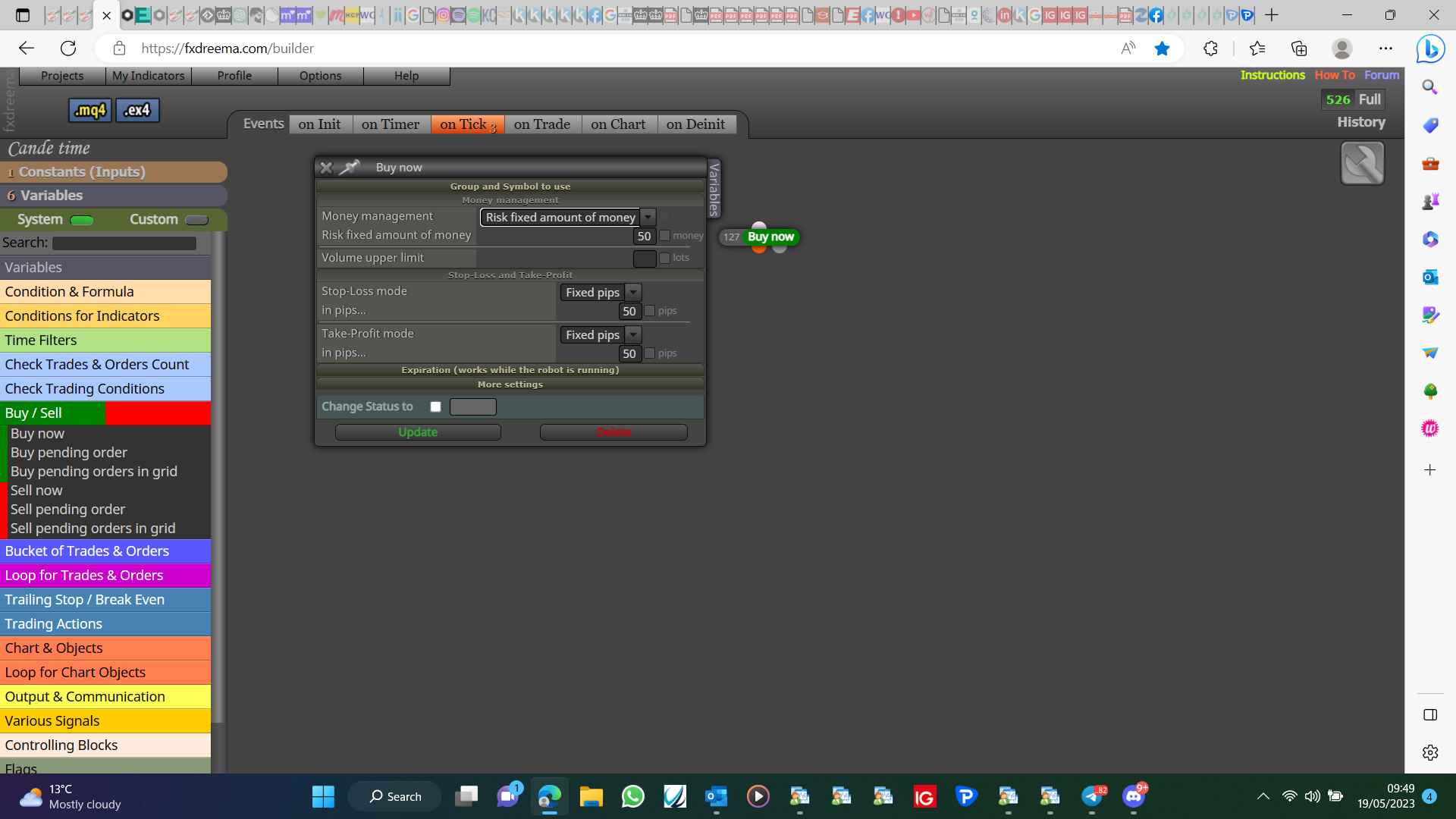Open the Variables side tab on dialog
The width and height of the screenshot is (1456, 819).
pyautogui.click(x=714, y=189)
